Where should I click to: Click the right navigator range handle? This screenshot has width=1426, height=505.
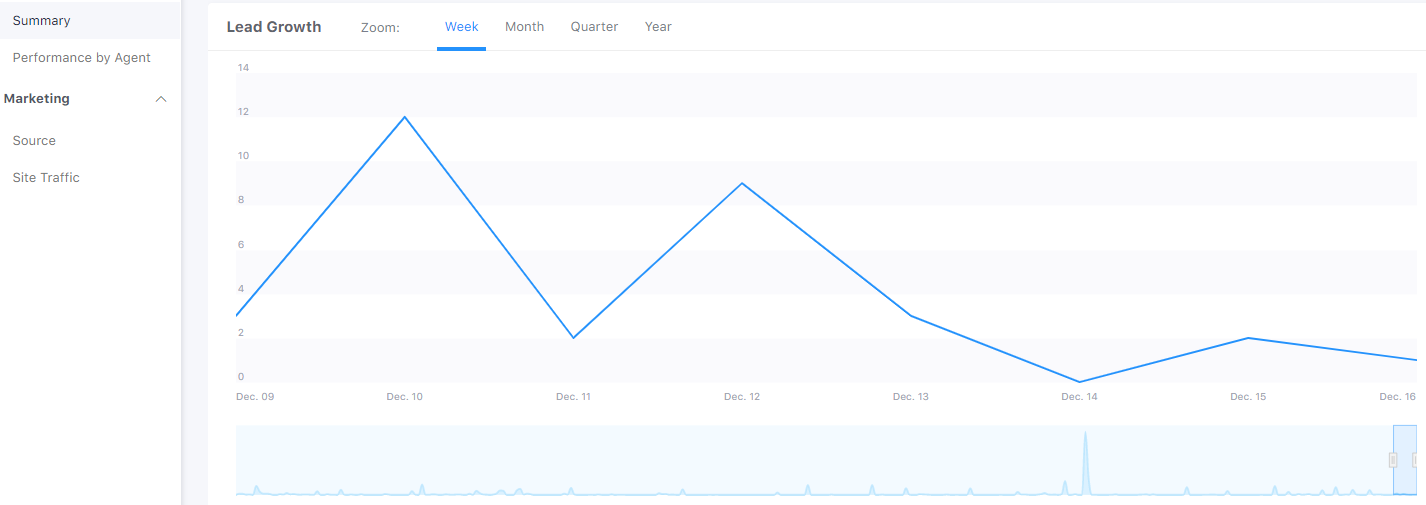click(x=1416, y=460)
